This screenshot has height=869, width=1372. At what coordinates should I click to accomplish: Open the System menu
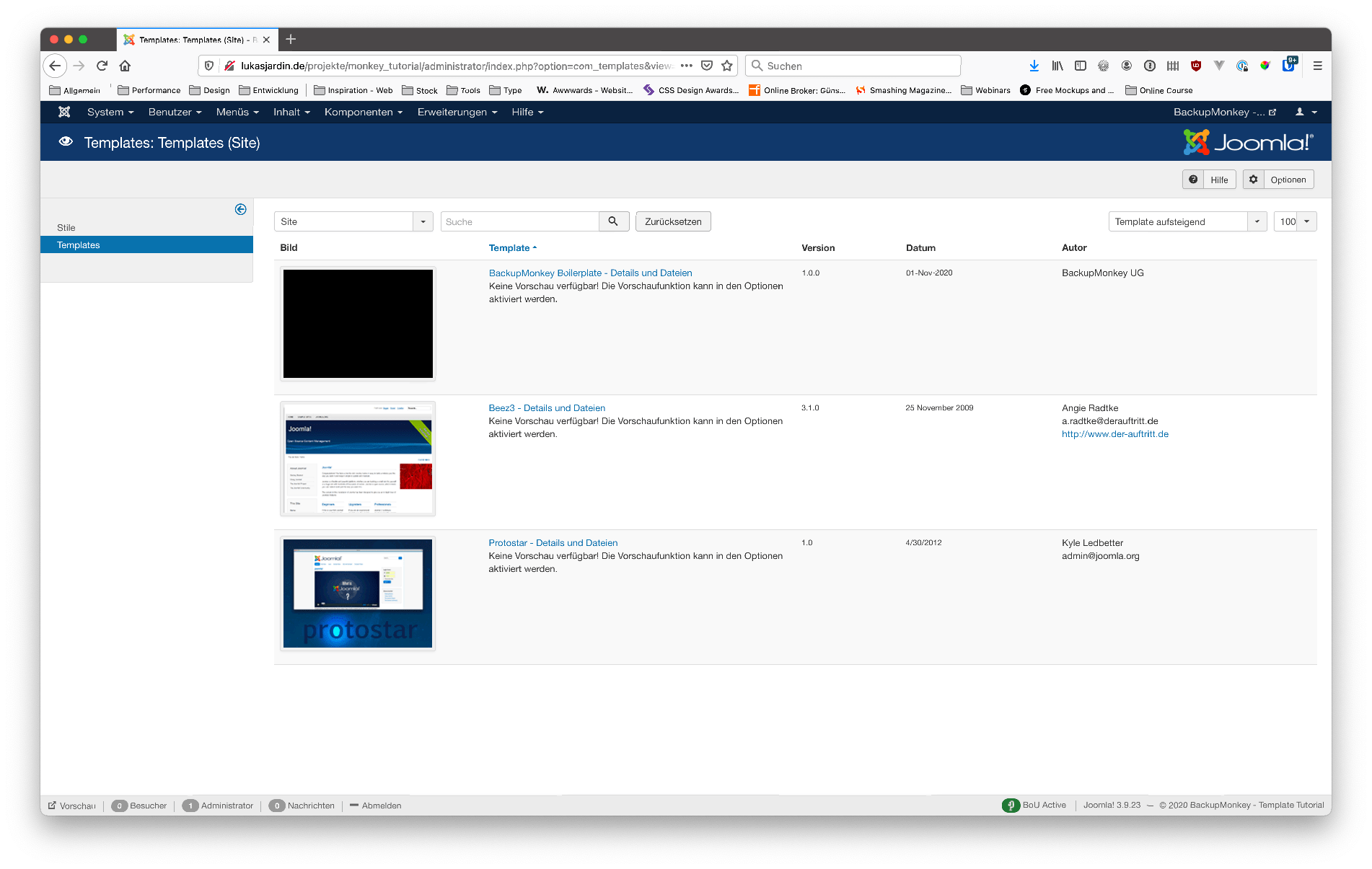tap(110, 112)
